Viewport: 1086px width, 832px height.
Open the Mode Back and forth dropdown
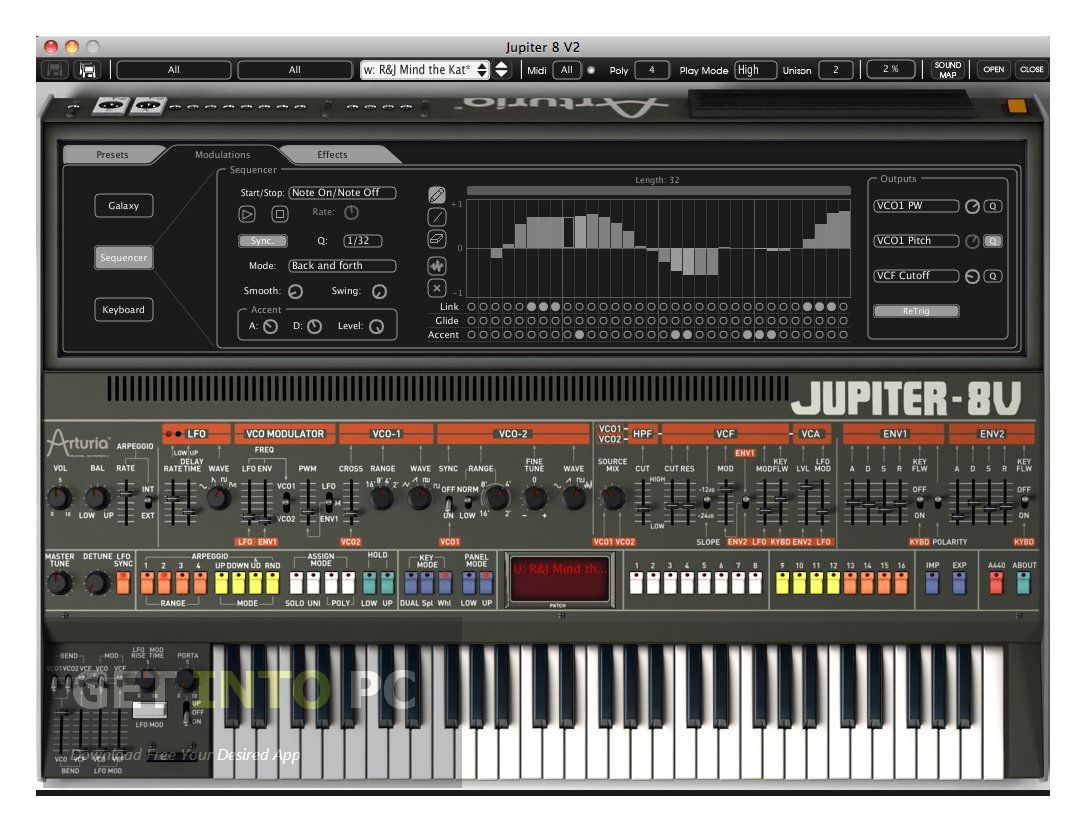[342, 266]
